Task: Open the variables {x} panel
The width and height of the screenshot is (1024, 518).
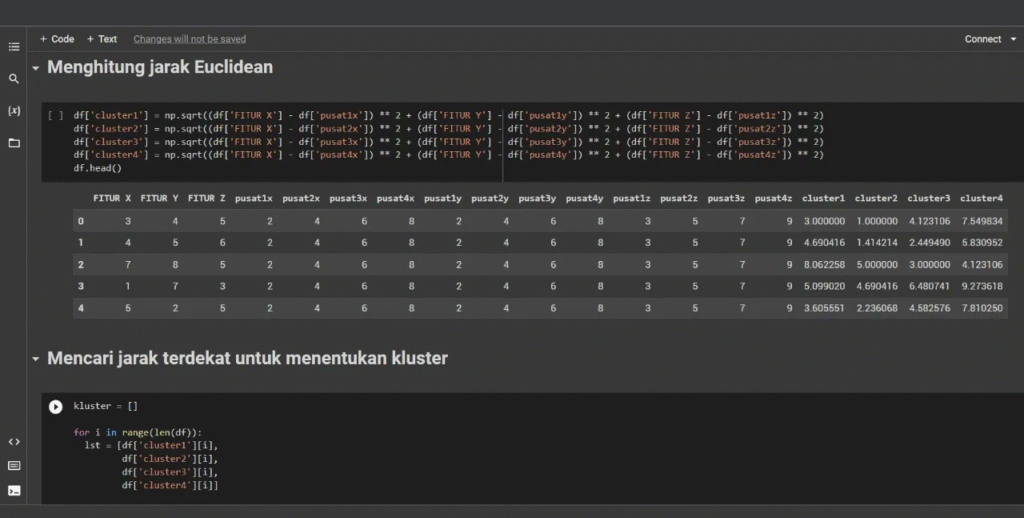Action: point(14,110)
